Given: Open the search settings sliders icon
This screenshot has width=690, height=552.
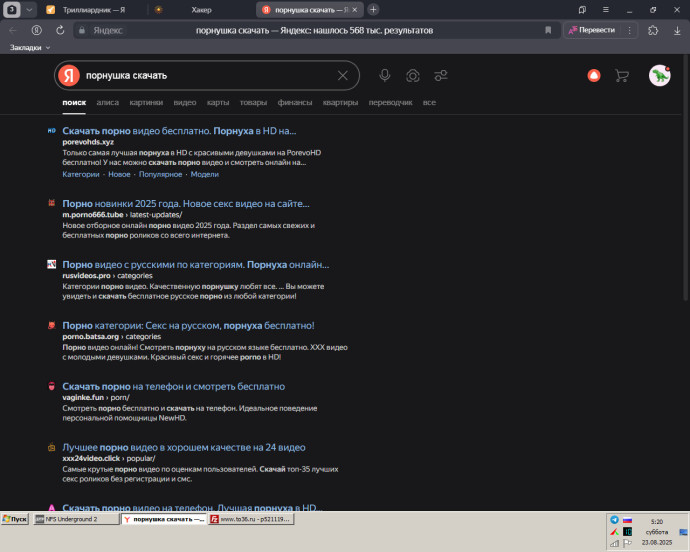Looking at the screenshot, I should [x=441, y=75].
